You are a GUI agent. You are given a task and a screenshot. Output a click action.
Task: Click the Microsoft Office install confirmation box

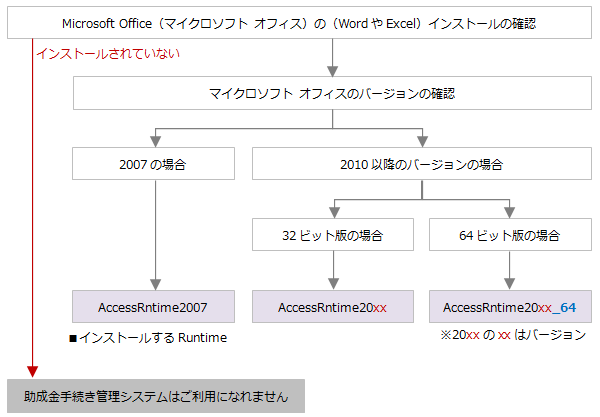[x=299, y=23]
